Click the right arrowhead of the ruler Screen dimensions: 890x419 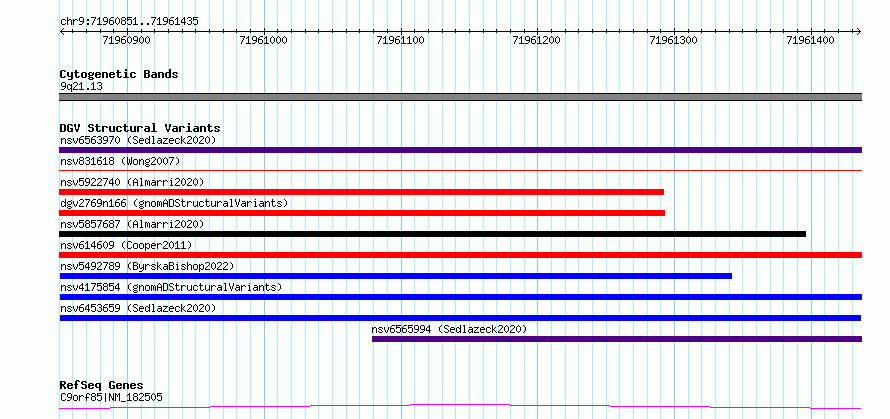tap(859, 31)
